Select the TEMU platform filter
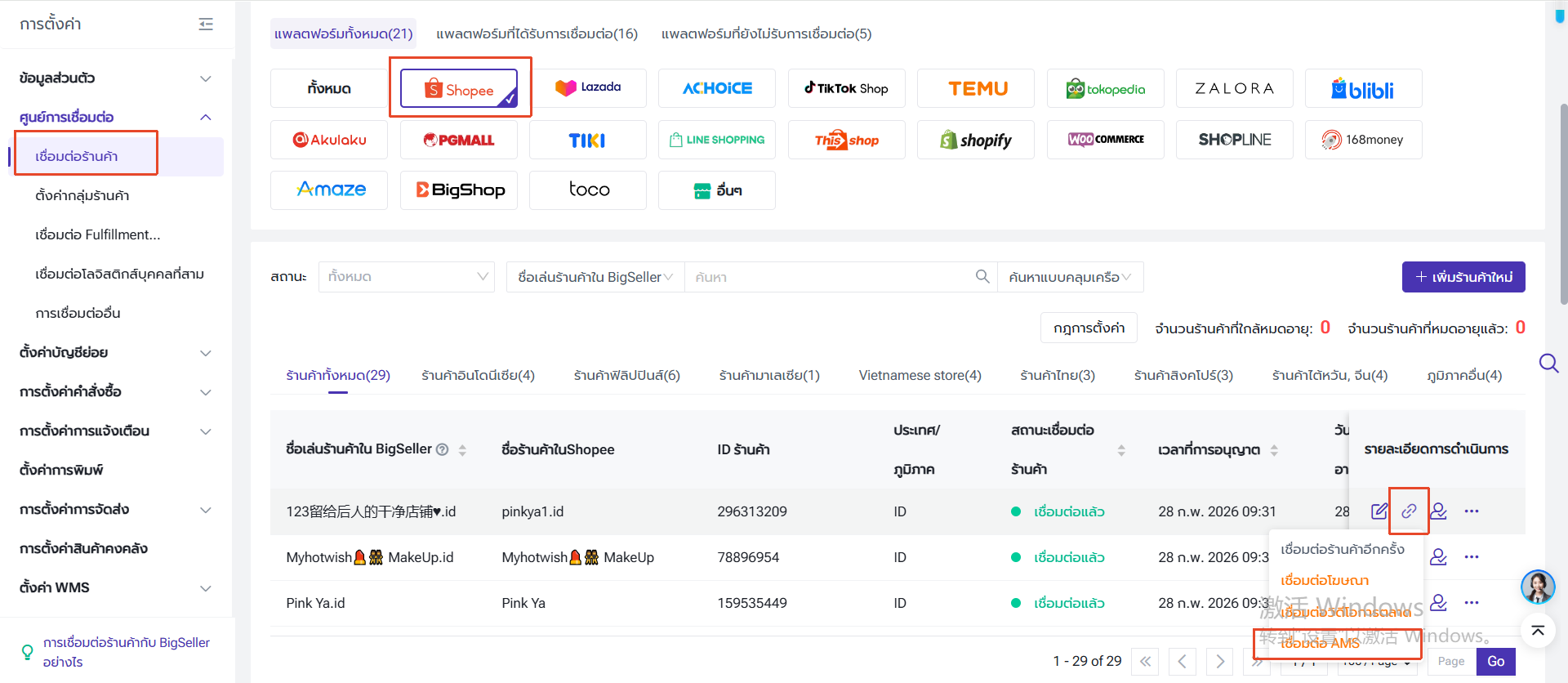This screenshot has width=1568, height=683. click(x=976, y=88)
